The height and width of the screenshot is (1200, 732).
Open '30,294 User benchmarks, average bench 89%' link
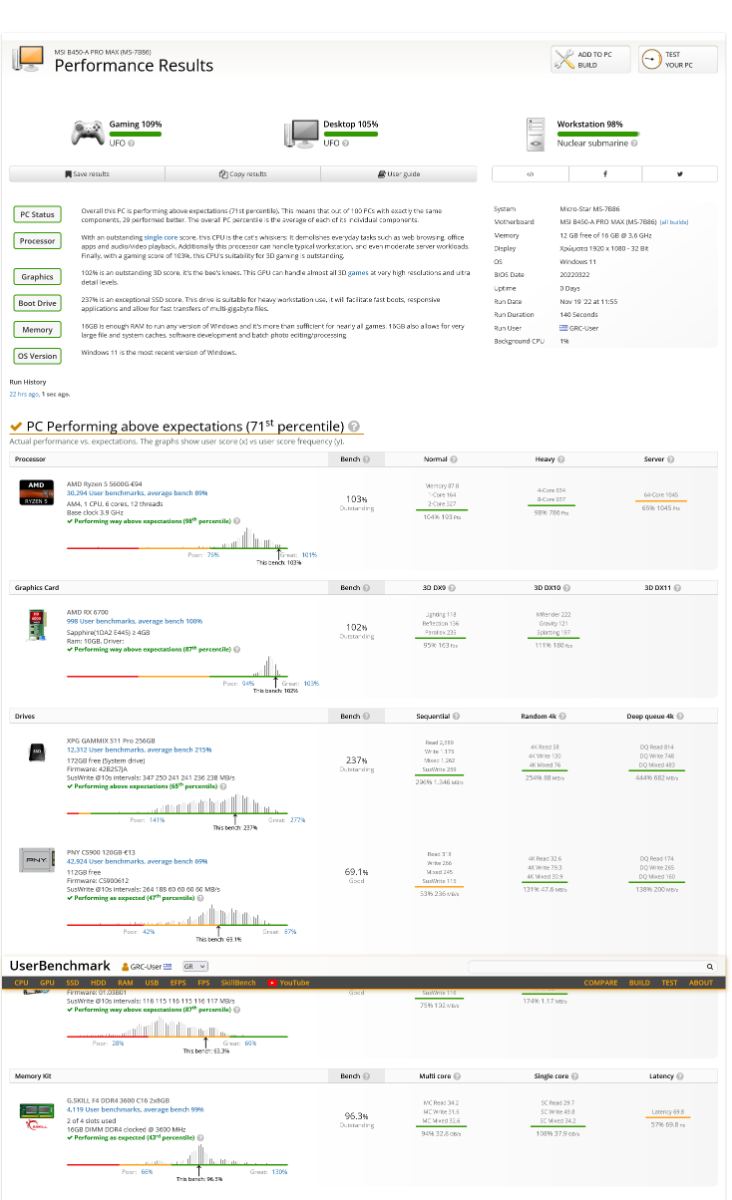coord(137,493)
